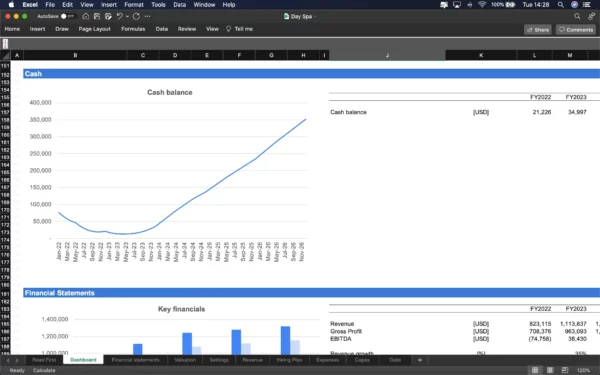Open the Help menu
This screenshot has width=600, height=375.
pos(229,5)
